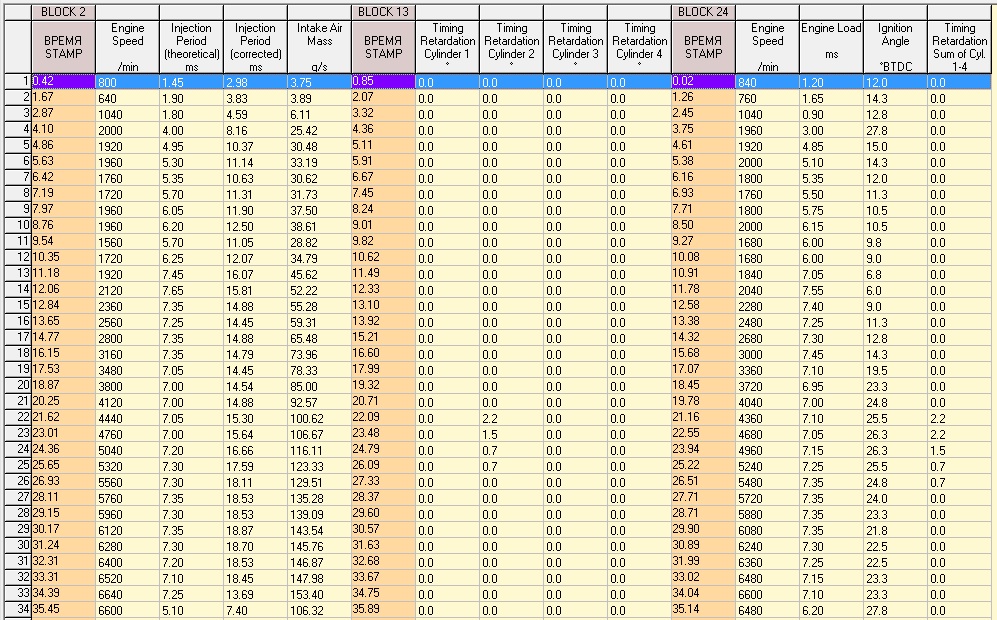Click the Intake Air Mass column header
Viewport: 997px width, 620px height.
pos(319,47)
